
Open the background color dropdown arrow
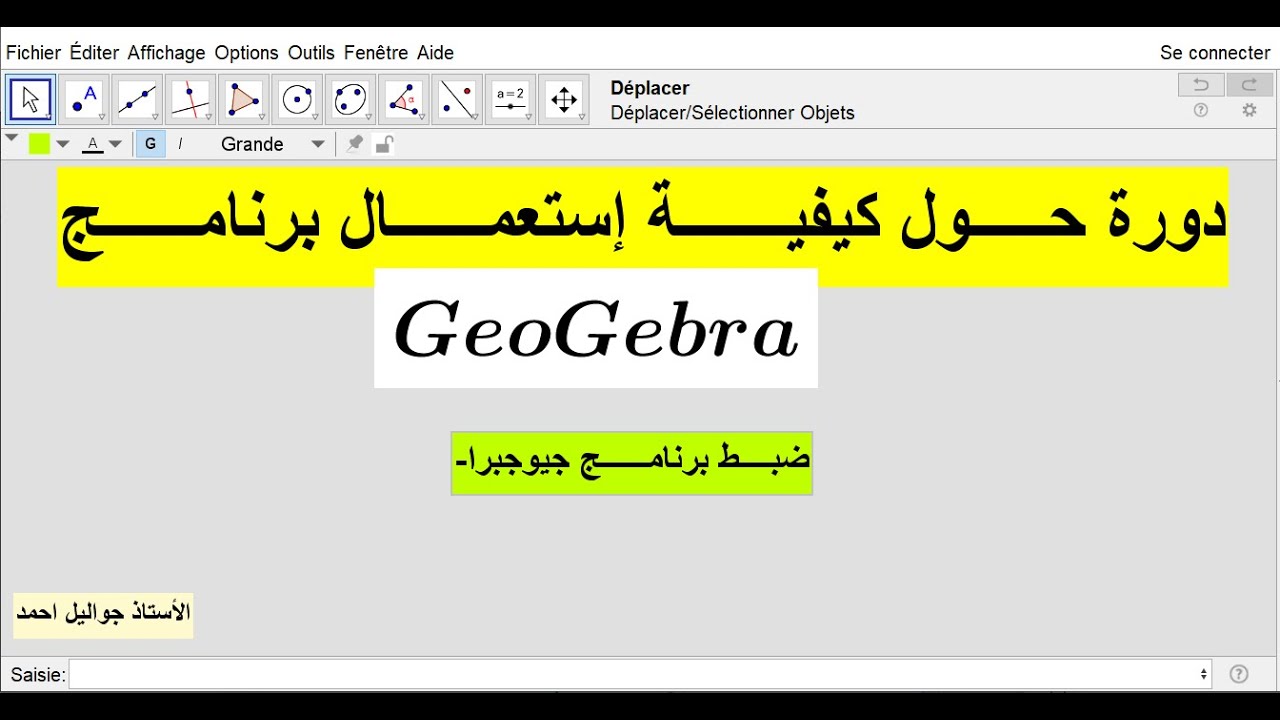[x=63, y=144]
